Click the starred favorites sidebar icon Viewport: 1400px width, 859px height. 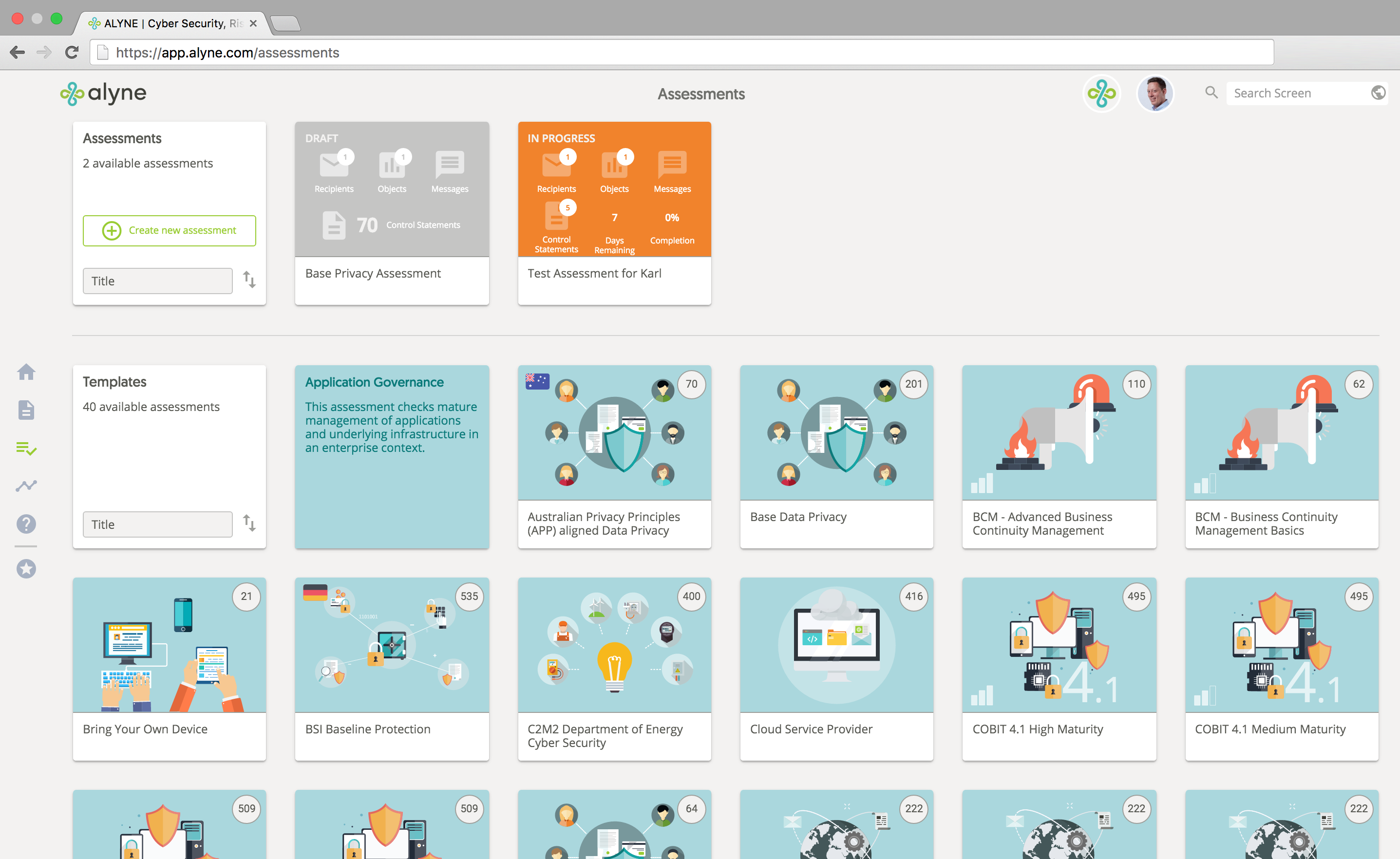pos(26,569)
